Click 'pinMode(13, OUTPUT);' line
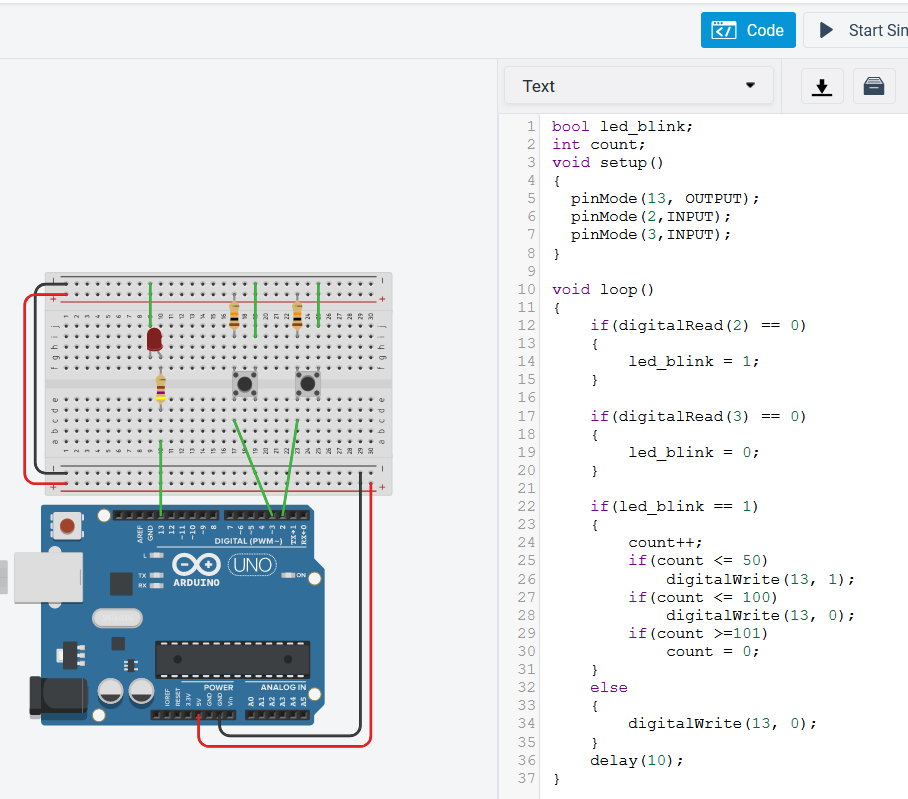The height and width of the screenshot is (799, 908). [x=665, y=199]
